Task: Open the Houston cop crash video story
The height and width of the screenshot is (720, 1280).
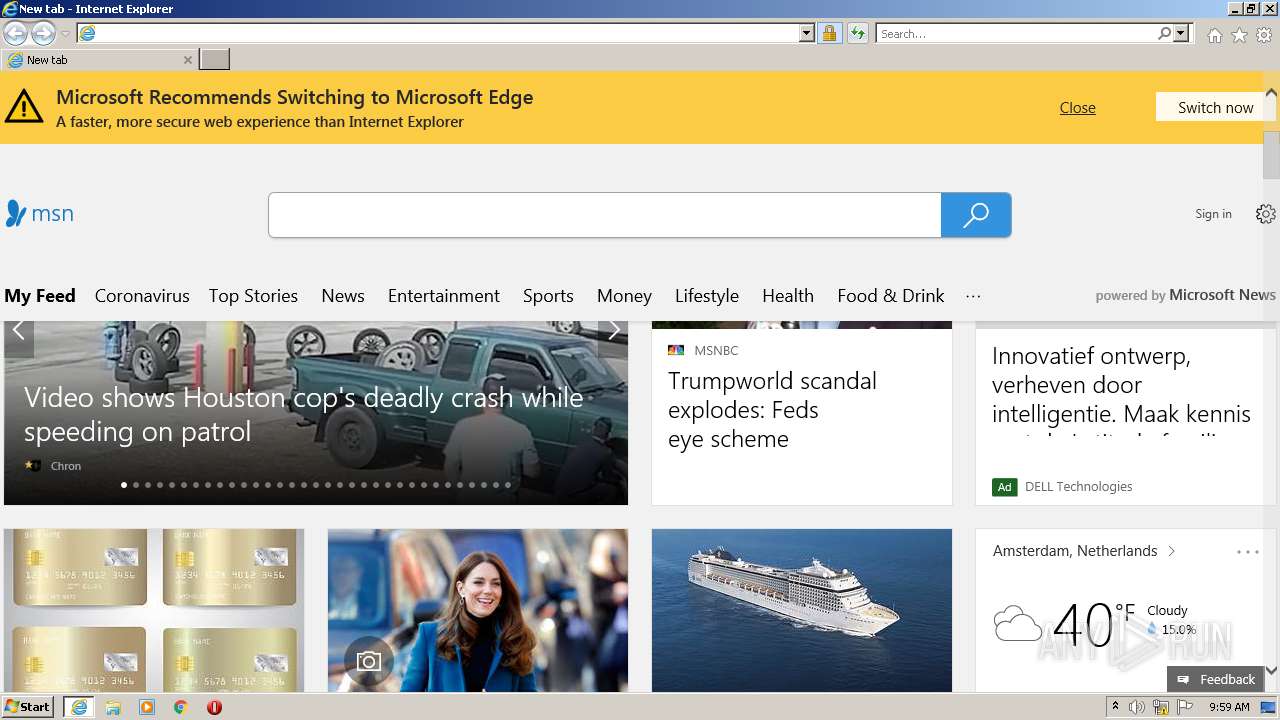Action: (304, 415)
